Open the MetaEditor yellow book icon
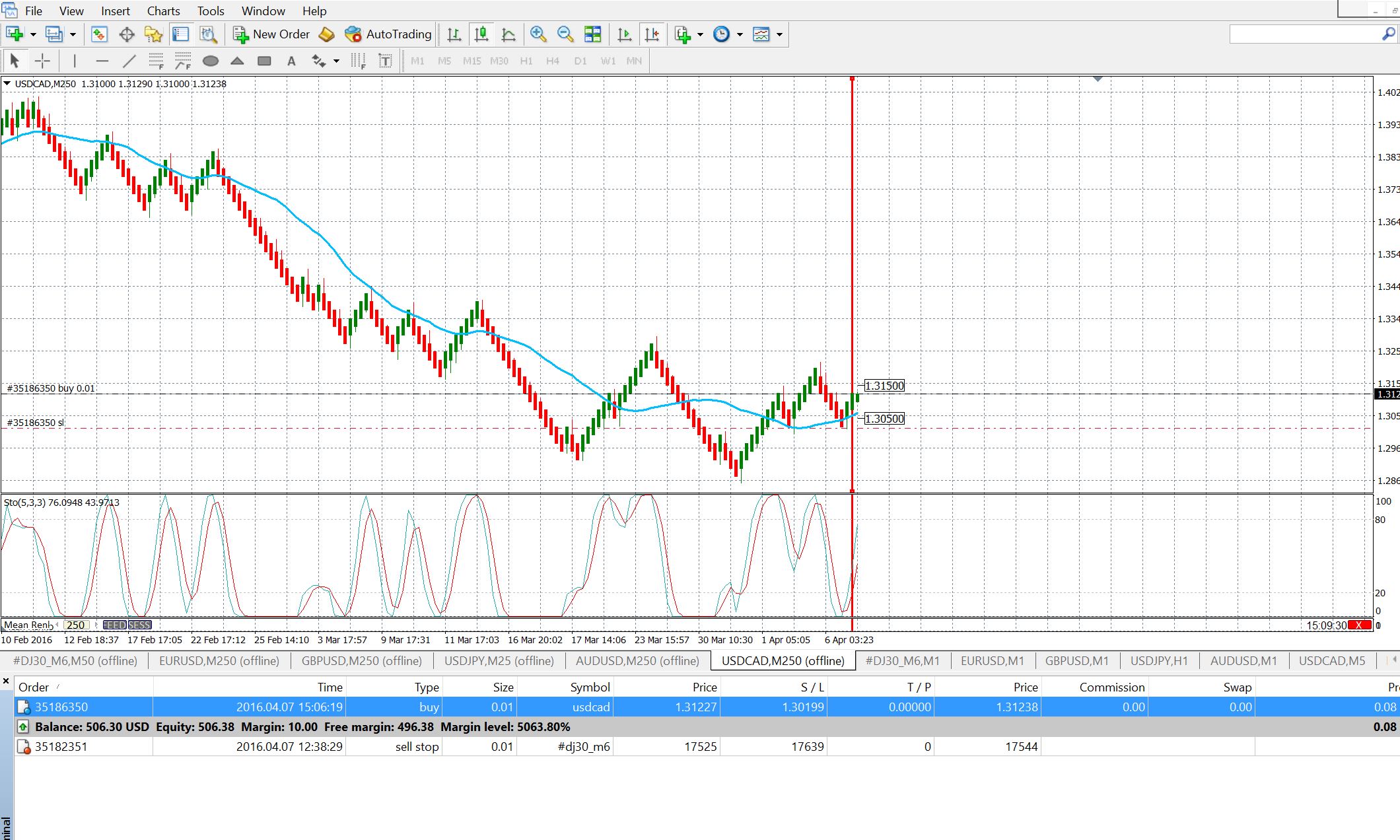Image resolution: width=1400 pixels, height=840 pixels. click(326, 34)
